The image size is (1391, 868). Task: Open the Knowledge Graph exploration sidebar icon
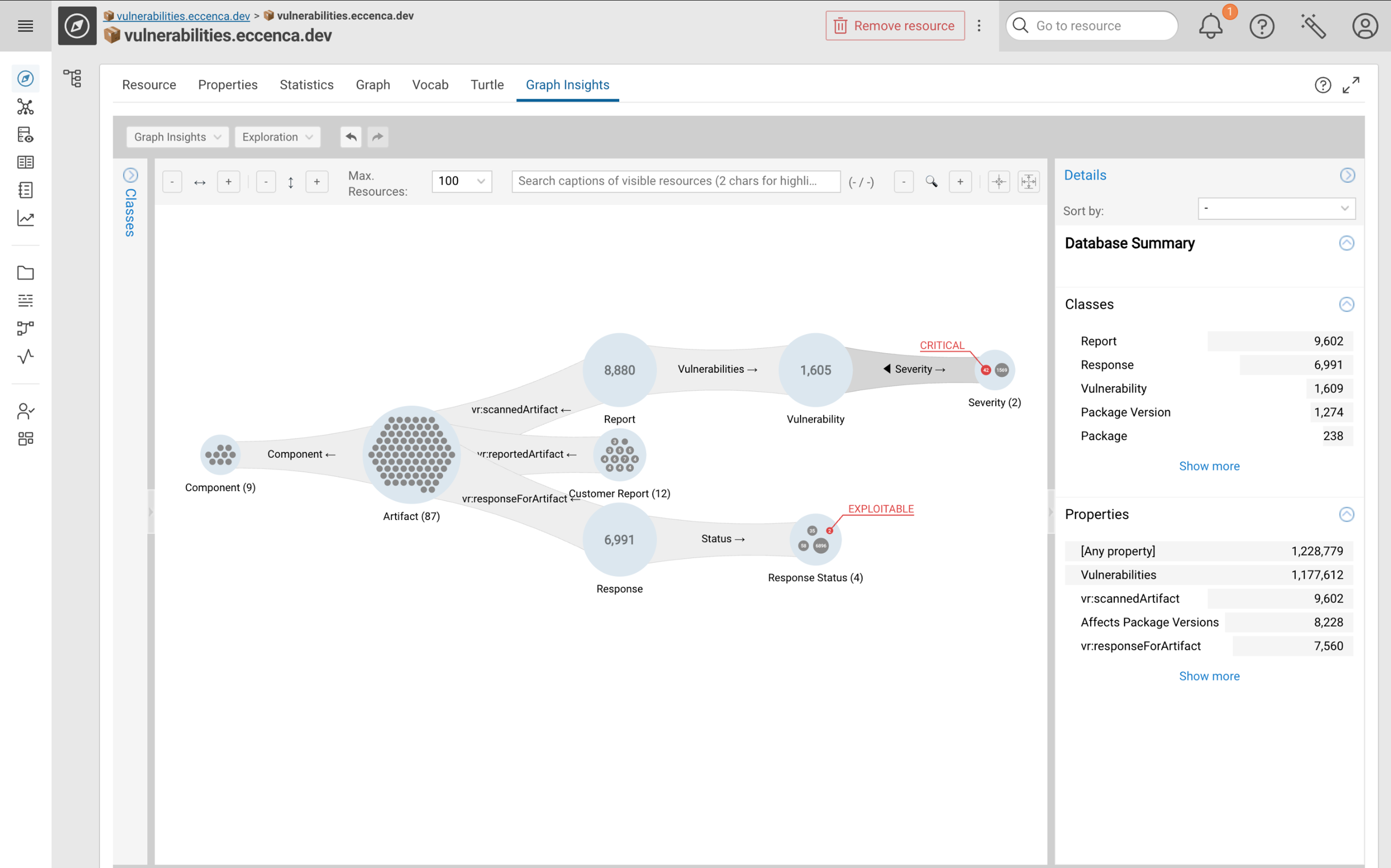tap(25, 107)
